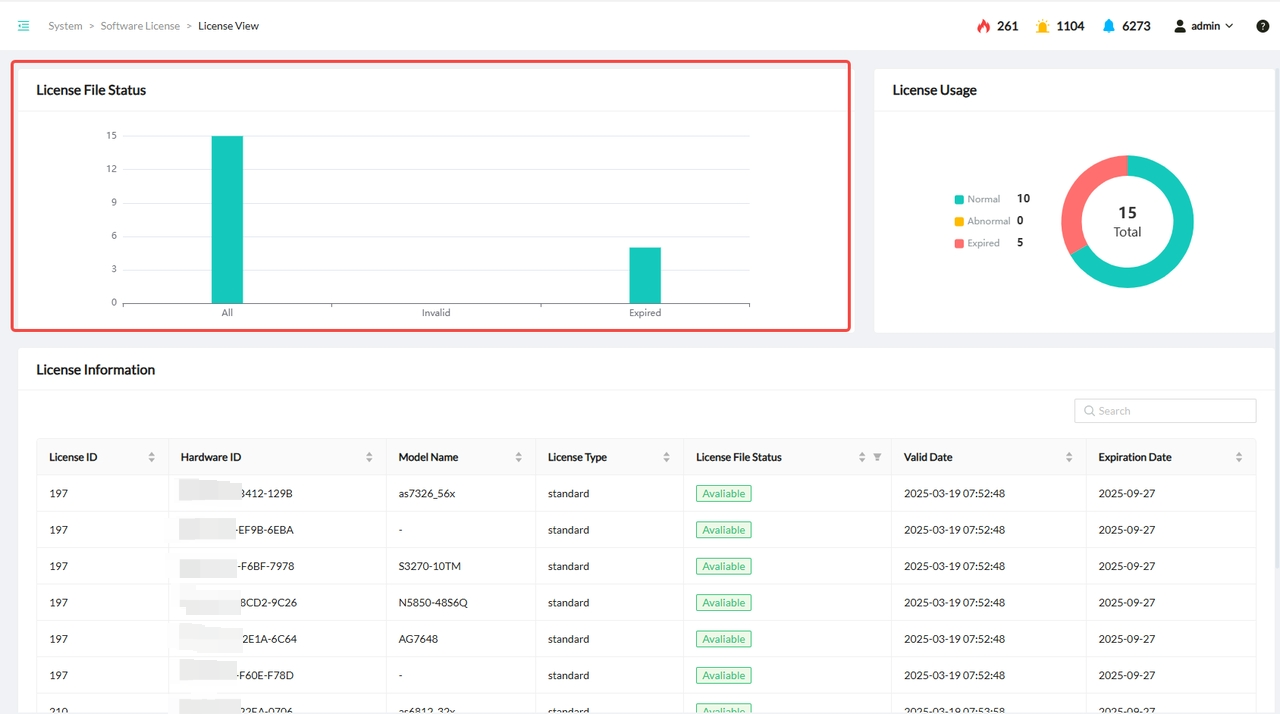Toggle Abnormal legend item in License Usage
Viewport: 1280px width, 714px height.
click(x=981, y=221)
